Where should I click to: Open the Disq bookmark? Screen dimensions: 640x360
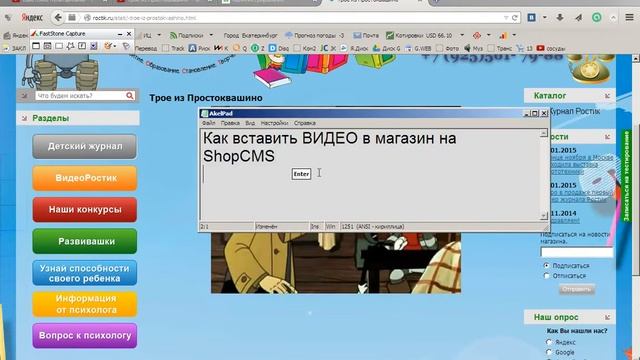click(279, 48)
